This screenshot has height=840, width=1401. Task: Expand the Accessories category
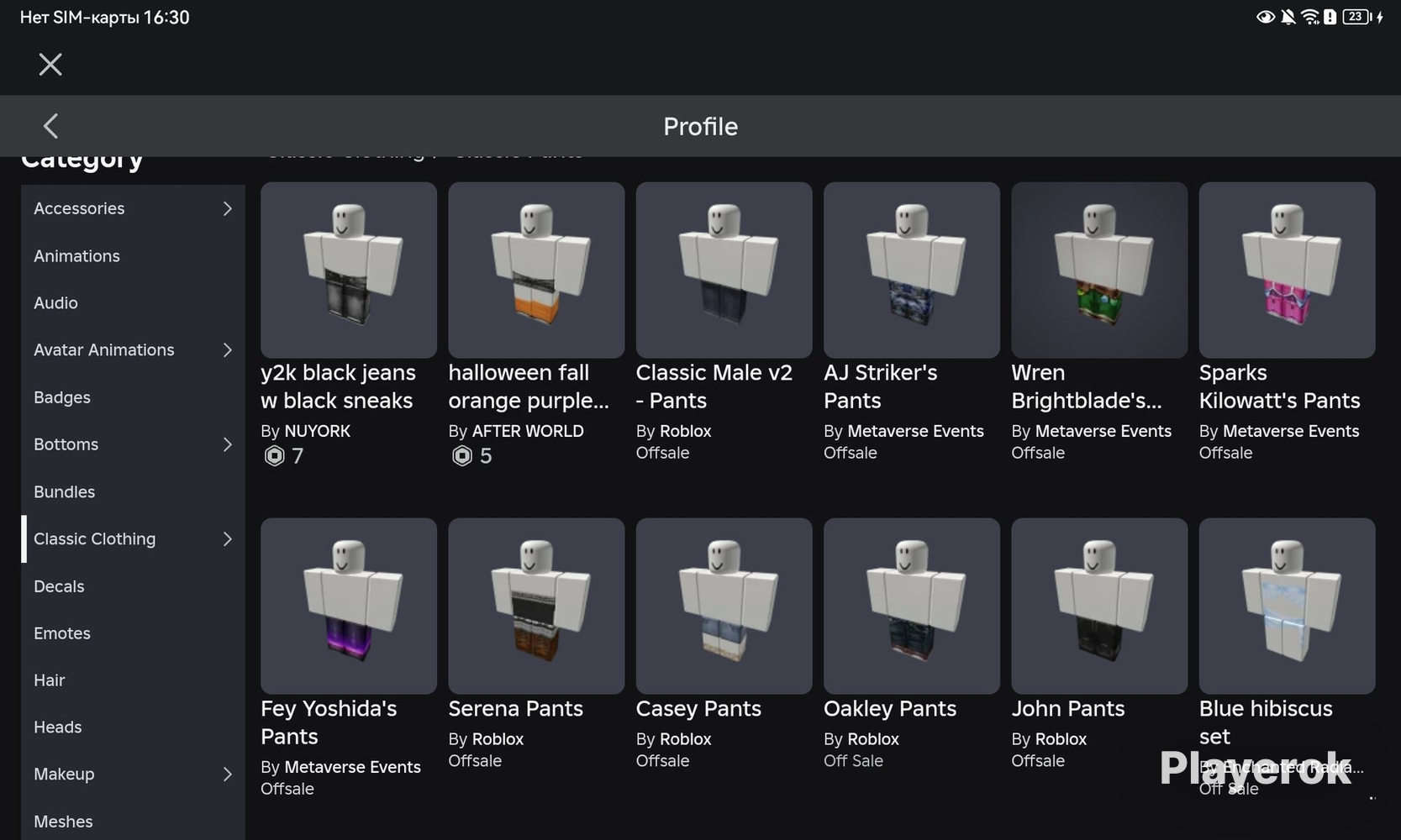(227, 208)
